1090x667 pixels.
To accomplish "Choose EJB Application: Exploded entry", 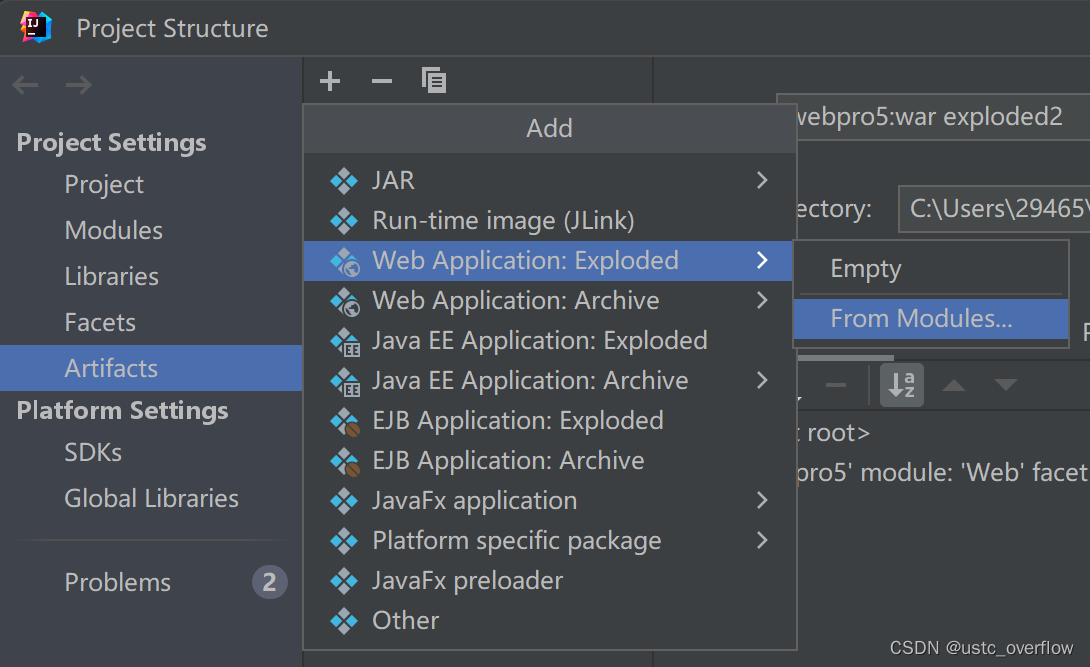I will click(x=517, y=420).
